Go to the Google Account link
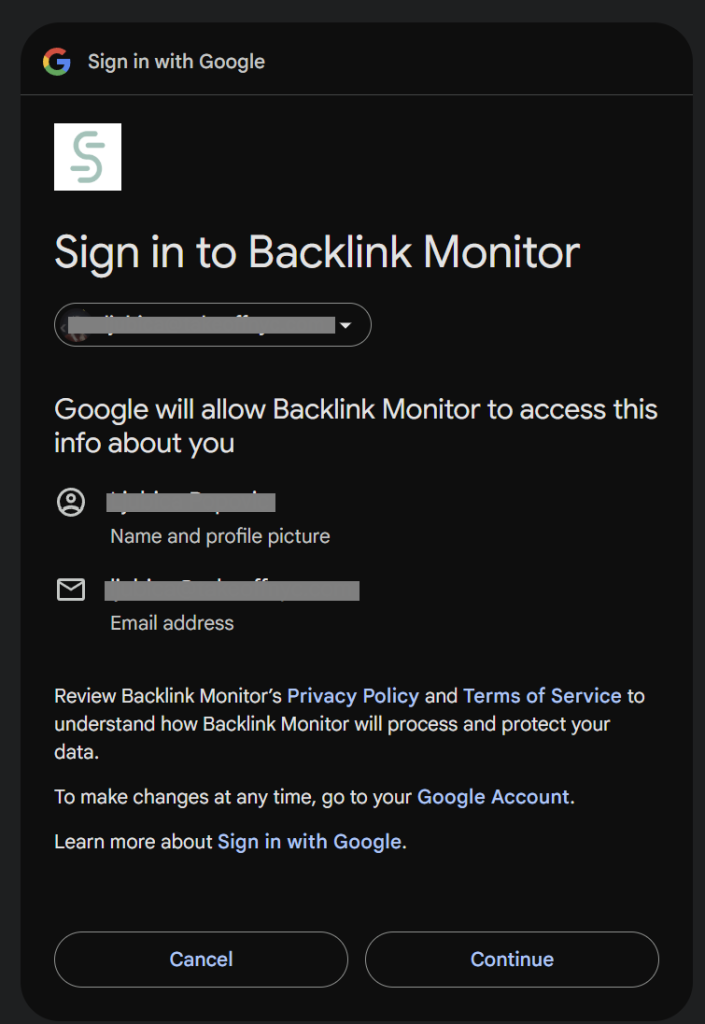This screenshot has height=1024, width=705. point(493,797)
